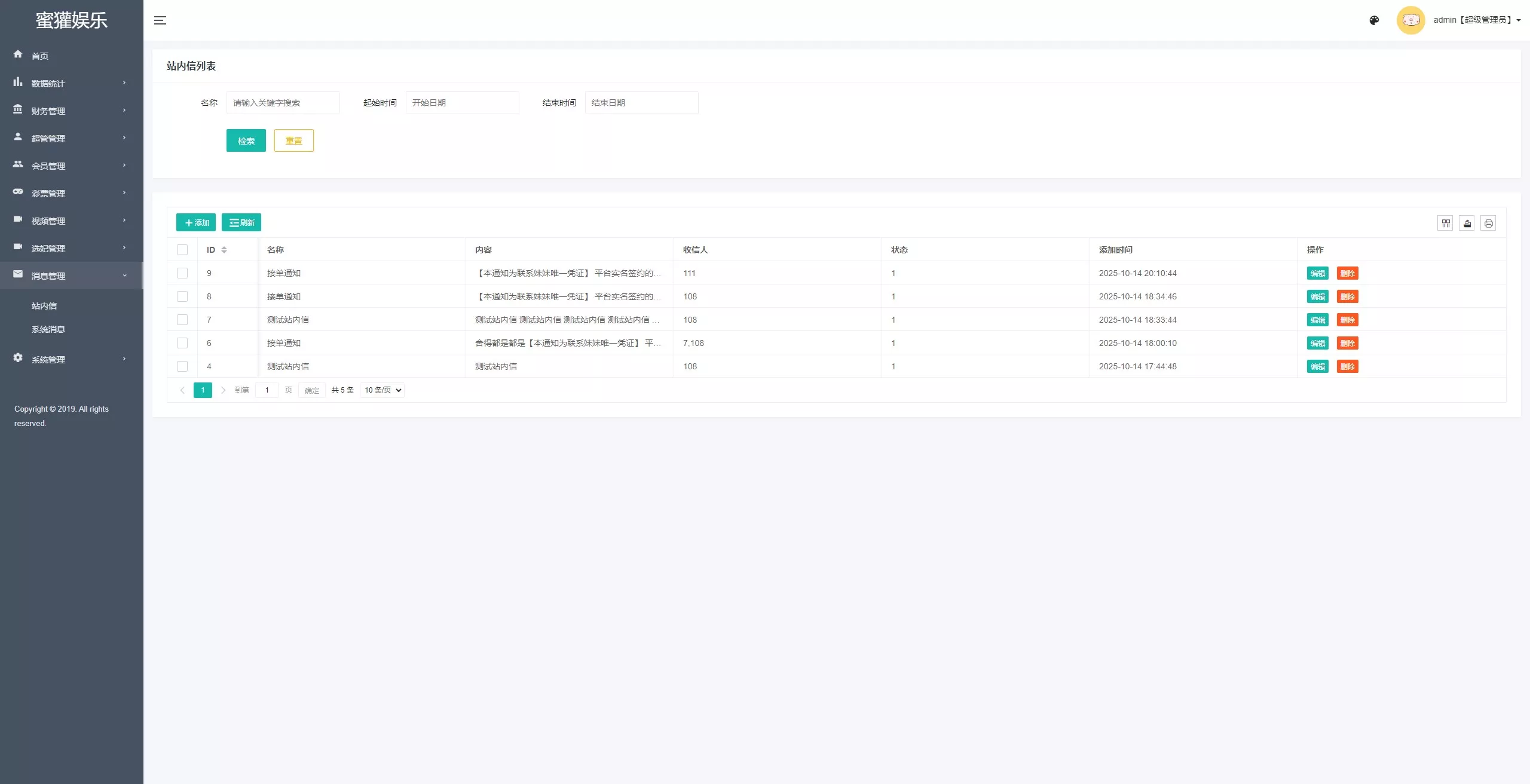Select 消息管理 menu label
1530x784 pixels.
pos(48,276)
